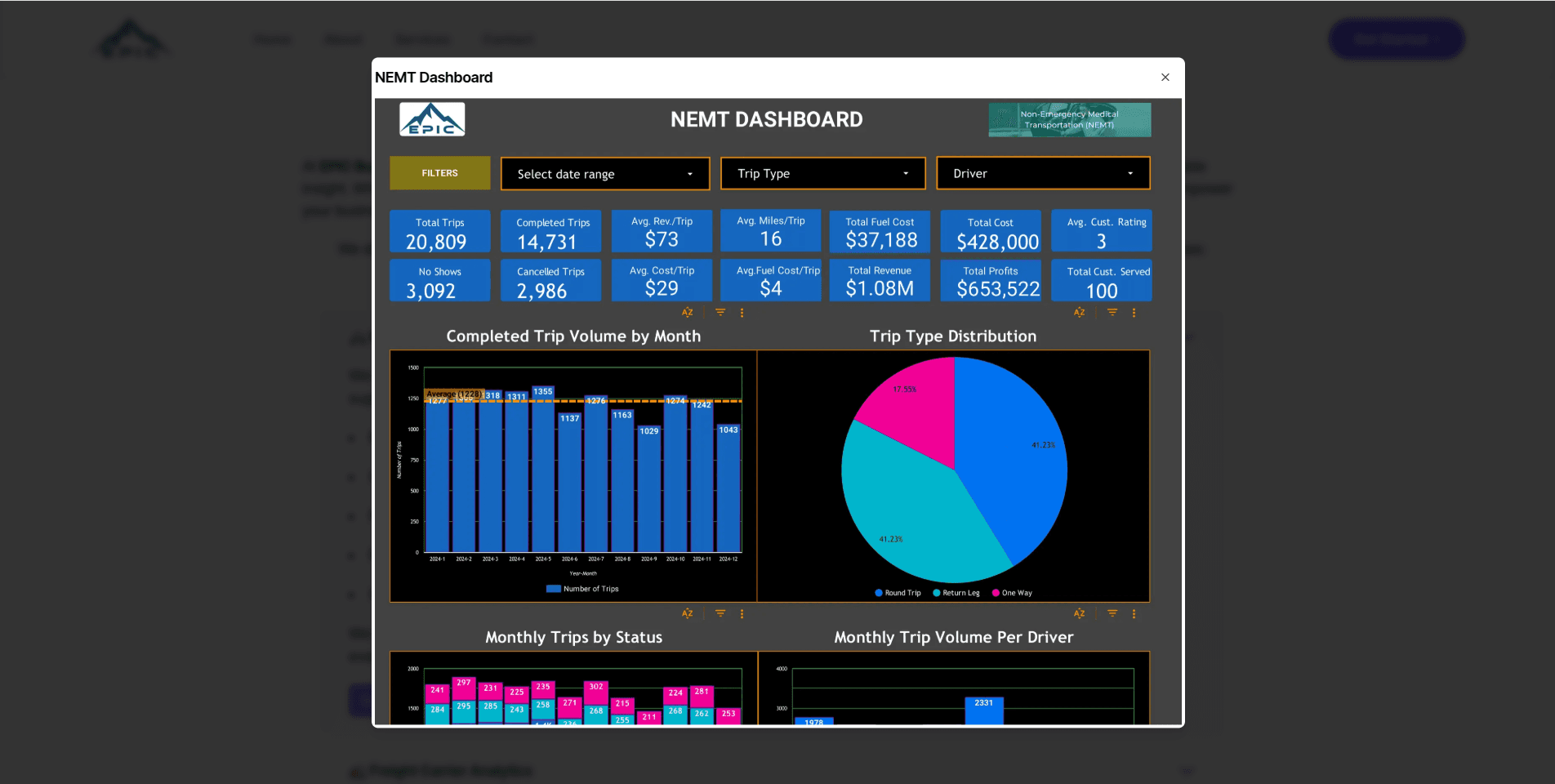Image resolution: width=1555 pixels, height=784 pixels.
Task: Sort the Completed Trip Volume by Month chart (AZ icon)
Action: pyautogui.click(x=688, y=313)
